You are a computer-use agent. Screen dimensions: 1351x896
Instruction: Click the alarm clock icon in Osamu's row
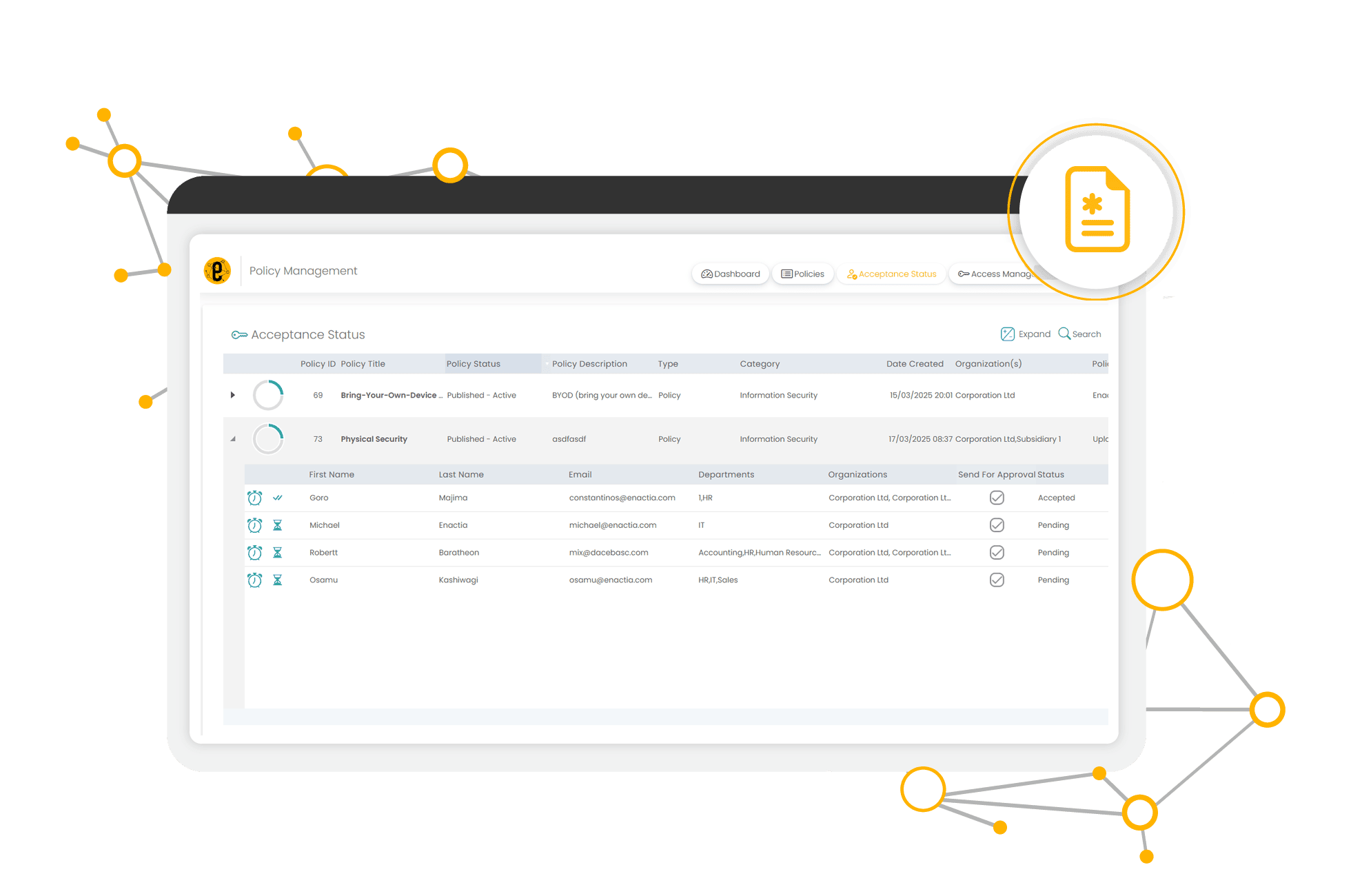click(x=254, y=580)
